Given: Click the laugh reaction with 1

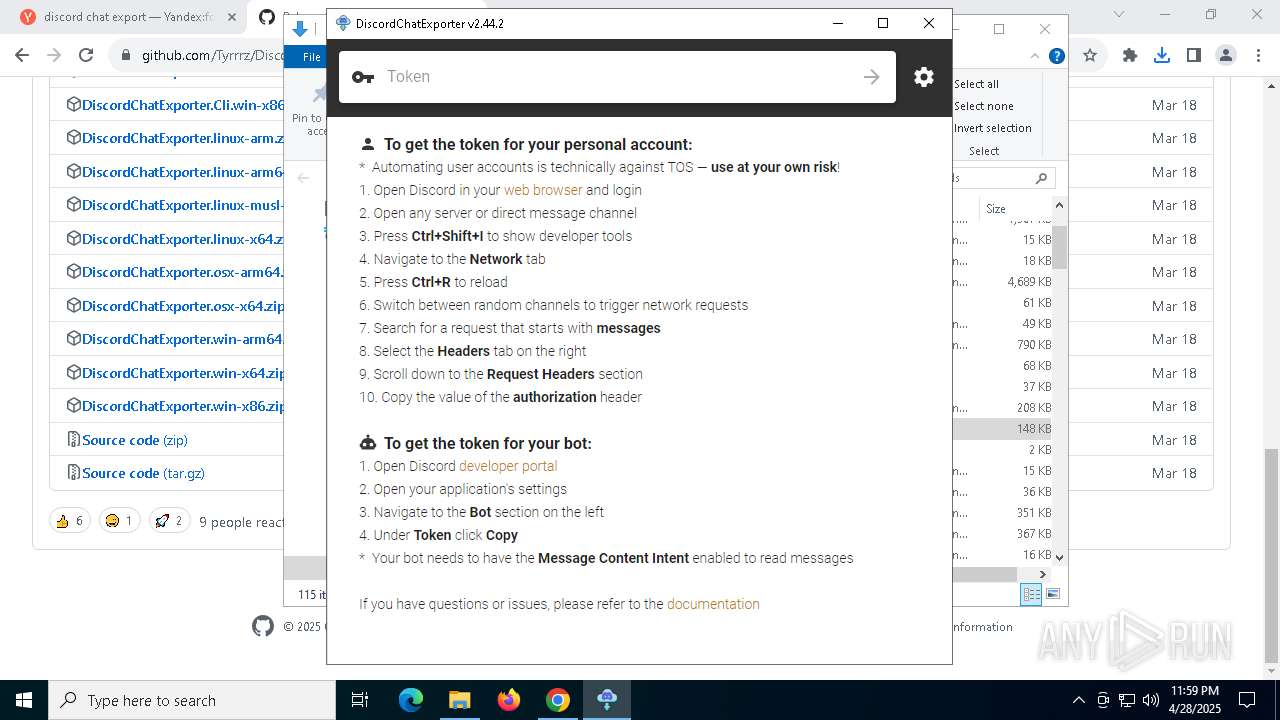Looking at the screenshot, I should (x=119, y=521).
